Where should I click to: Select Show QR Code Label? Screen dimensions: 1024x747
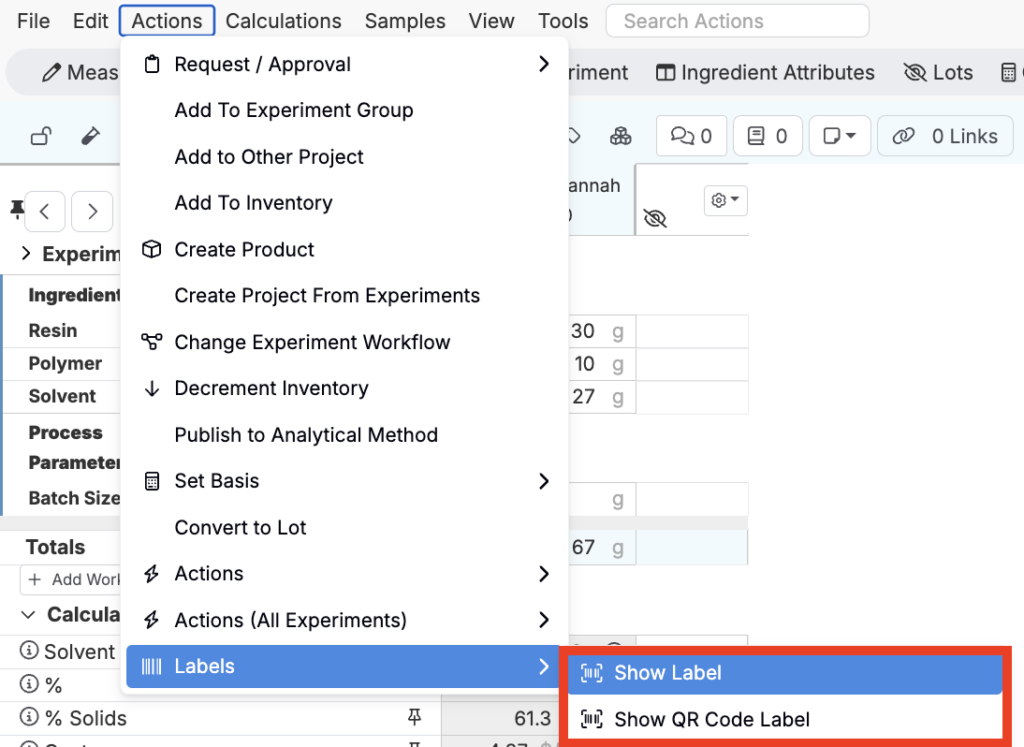click(711, 719)
